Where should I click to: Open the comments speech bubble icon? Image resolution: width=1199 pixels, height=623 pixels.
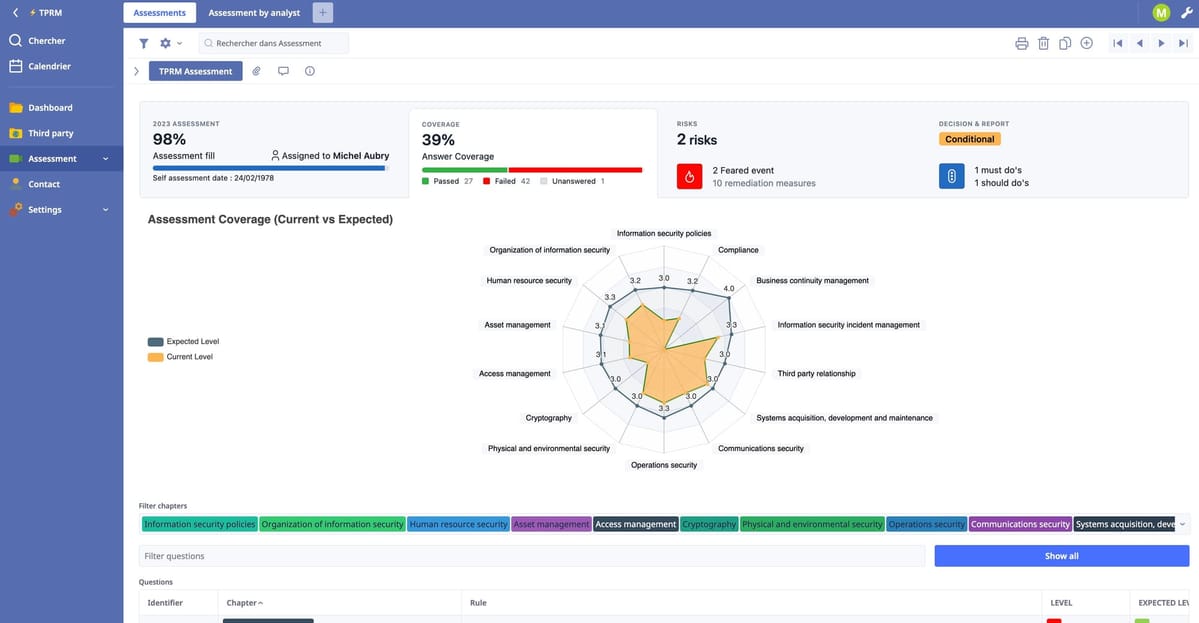pyautogui.click(x=283, y=71)
